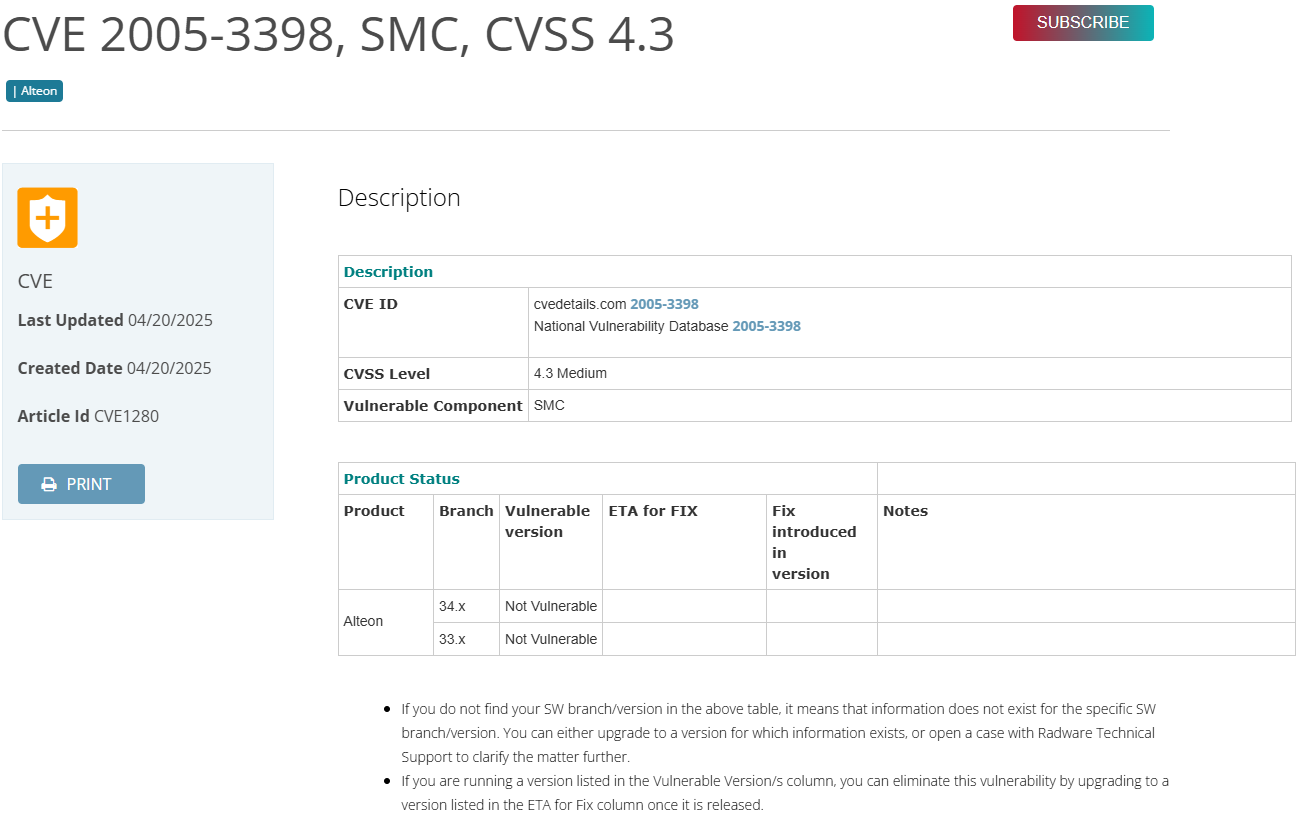Click the Article Id CVE1280 text
The height and width of the screenshot is (823, 1297).
click(x=88, y=416)
